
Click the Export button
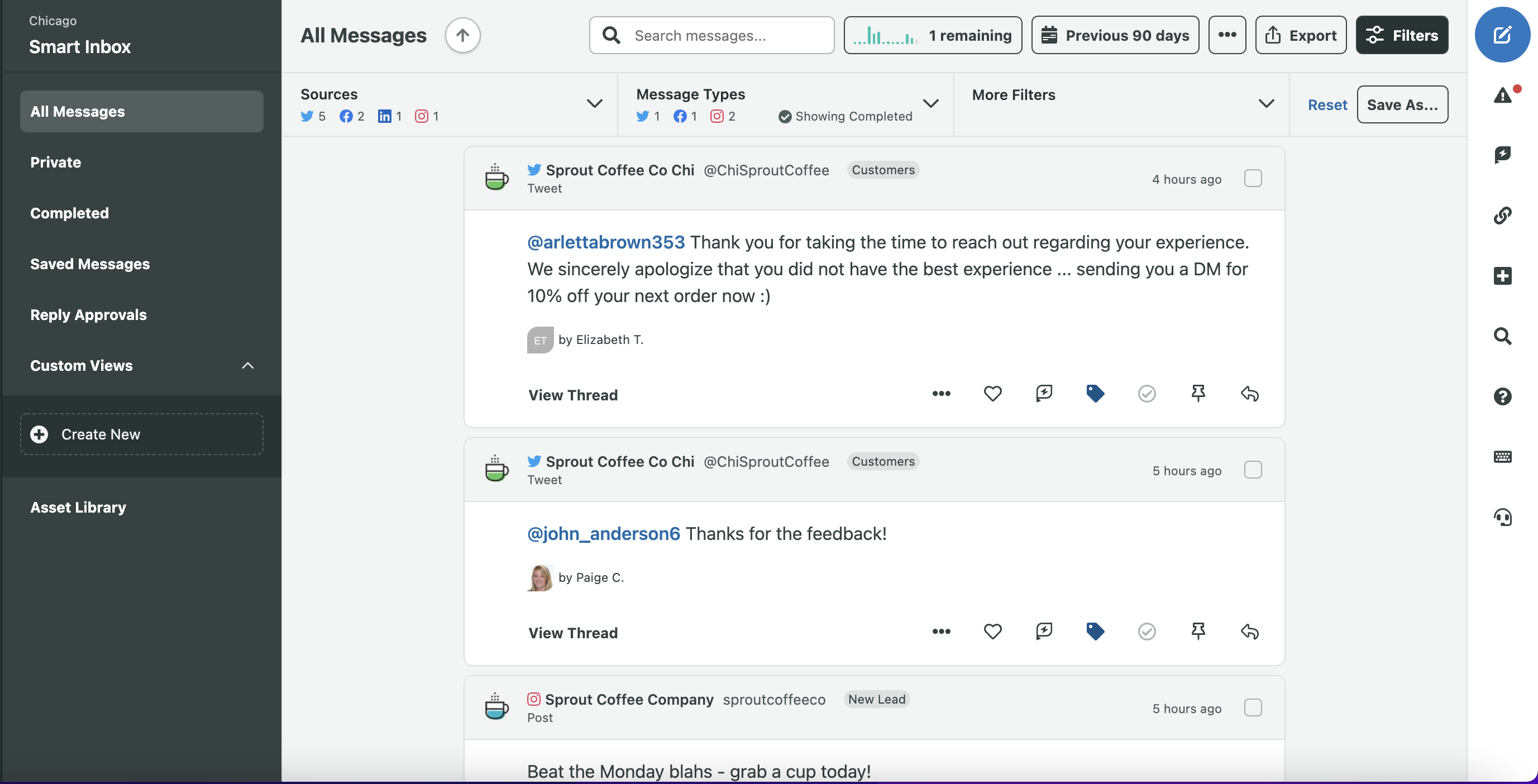click(x=1301, y=35)
